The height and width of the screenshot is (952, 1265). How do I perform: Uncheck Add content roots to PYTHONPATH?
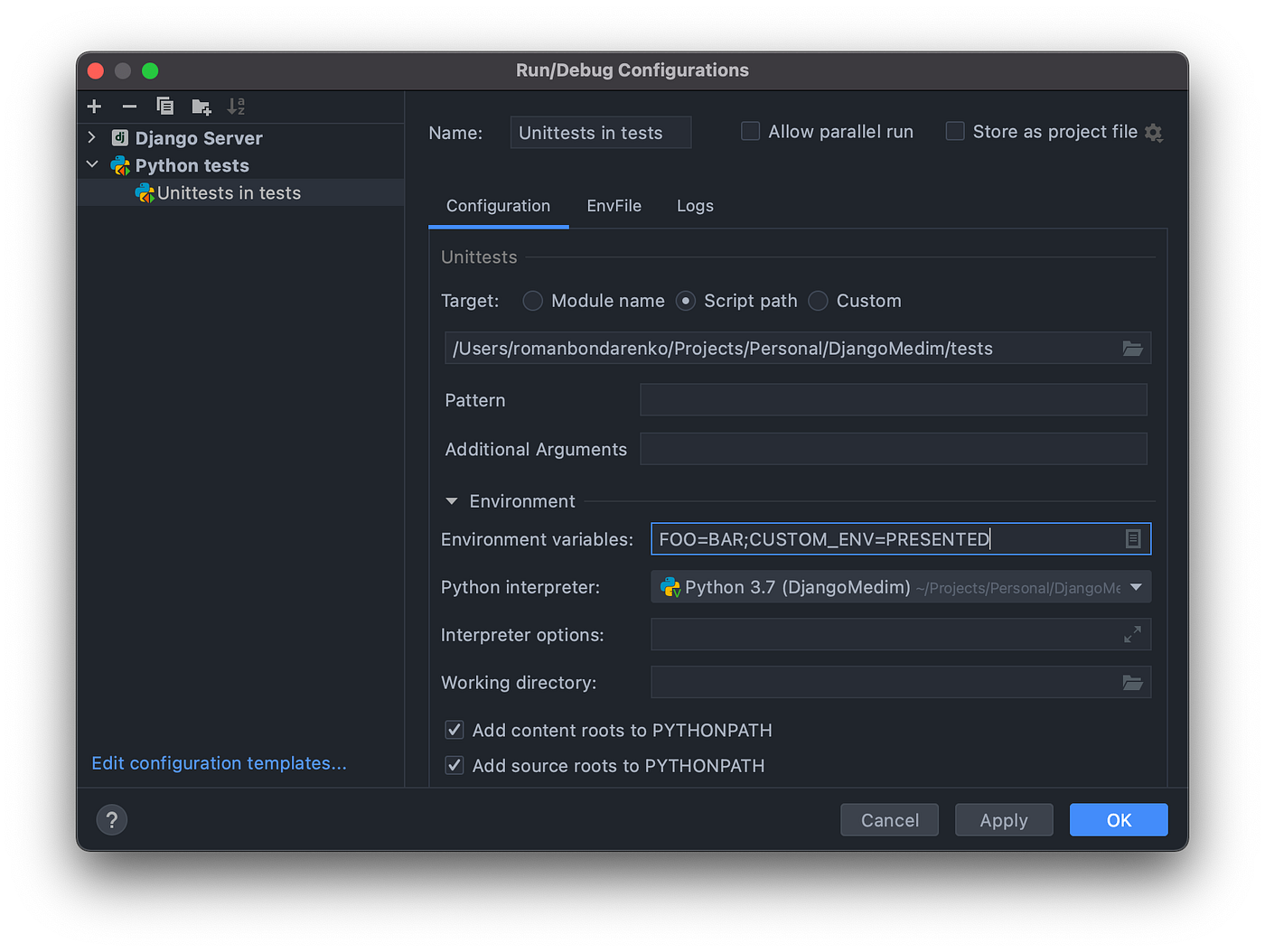point(454,730)
